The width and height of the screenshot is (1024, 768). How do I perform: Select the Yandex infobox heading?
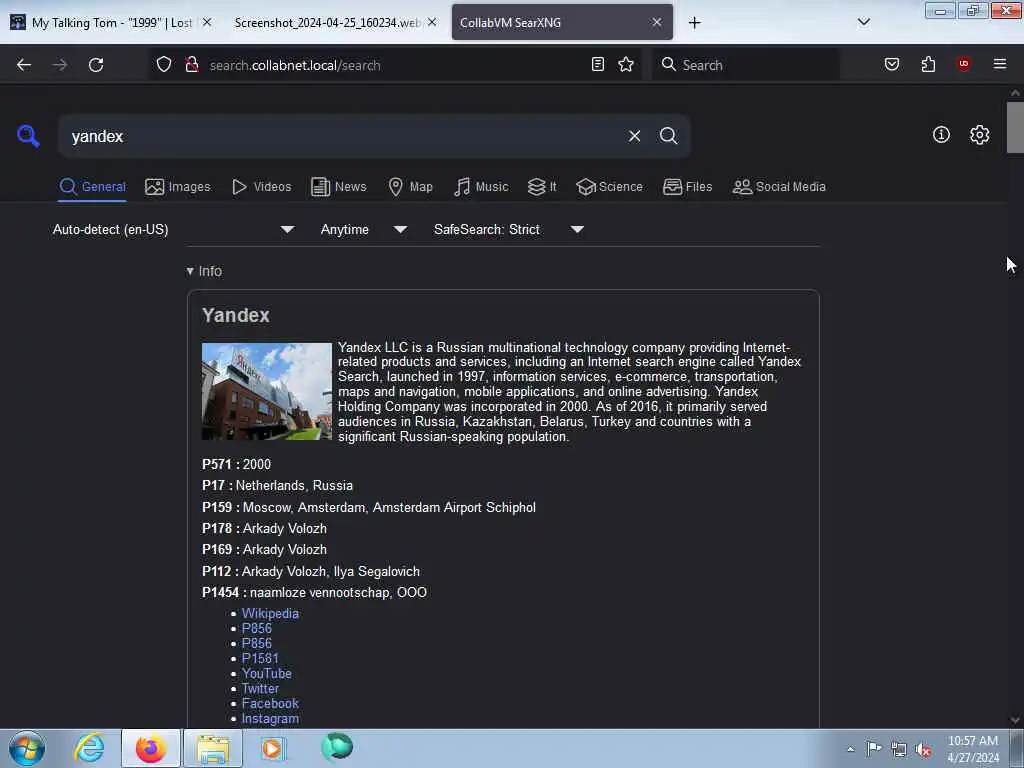[236, 315]
